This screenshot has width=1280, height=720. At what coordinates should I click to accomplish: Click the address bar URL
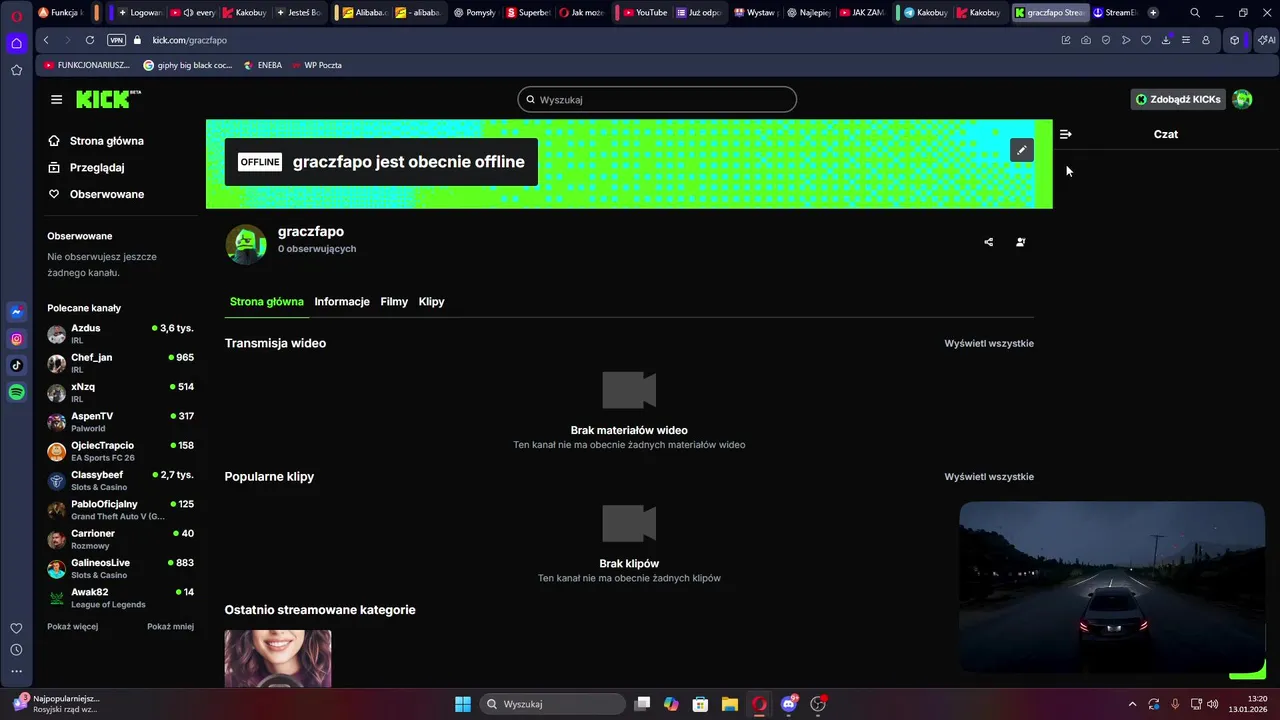(190, 40)
